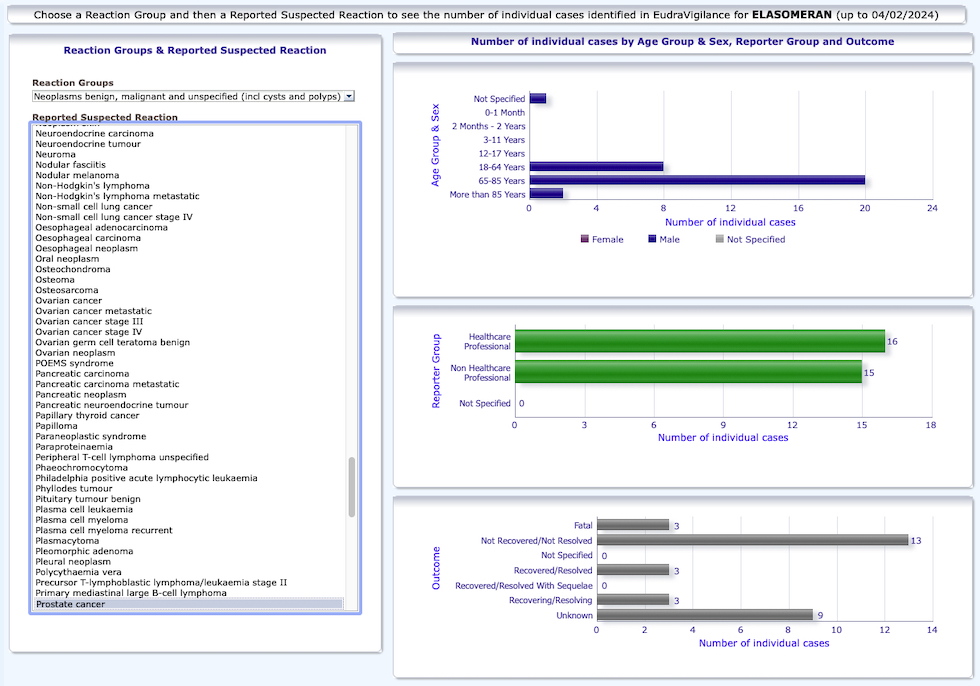Viewport: 980px width, 686px height.
Task: Pick Oral neoplasm in list
Action: coord(67,259)
